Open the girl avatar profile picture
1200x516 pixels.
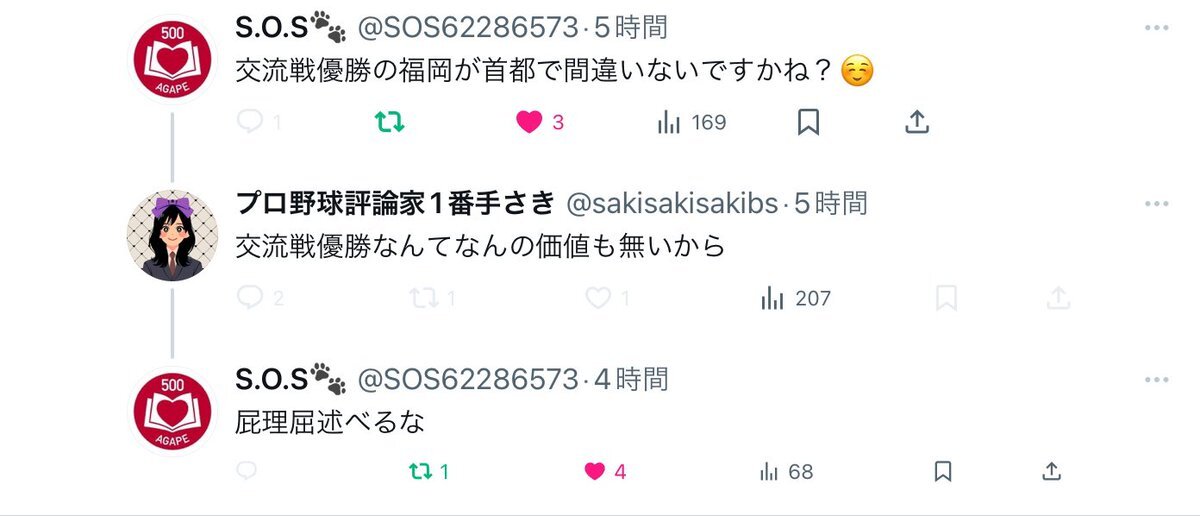click(x=172, y=234)
